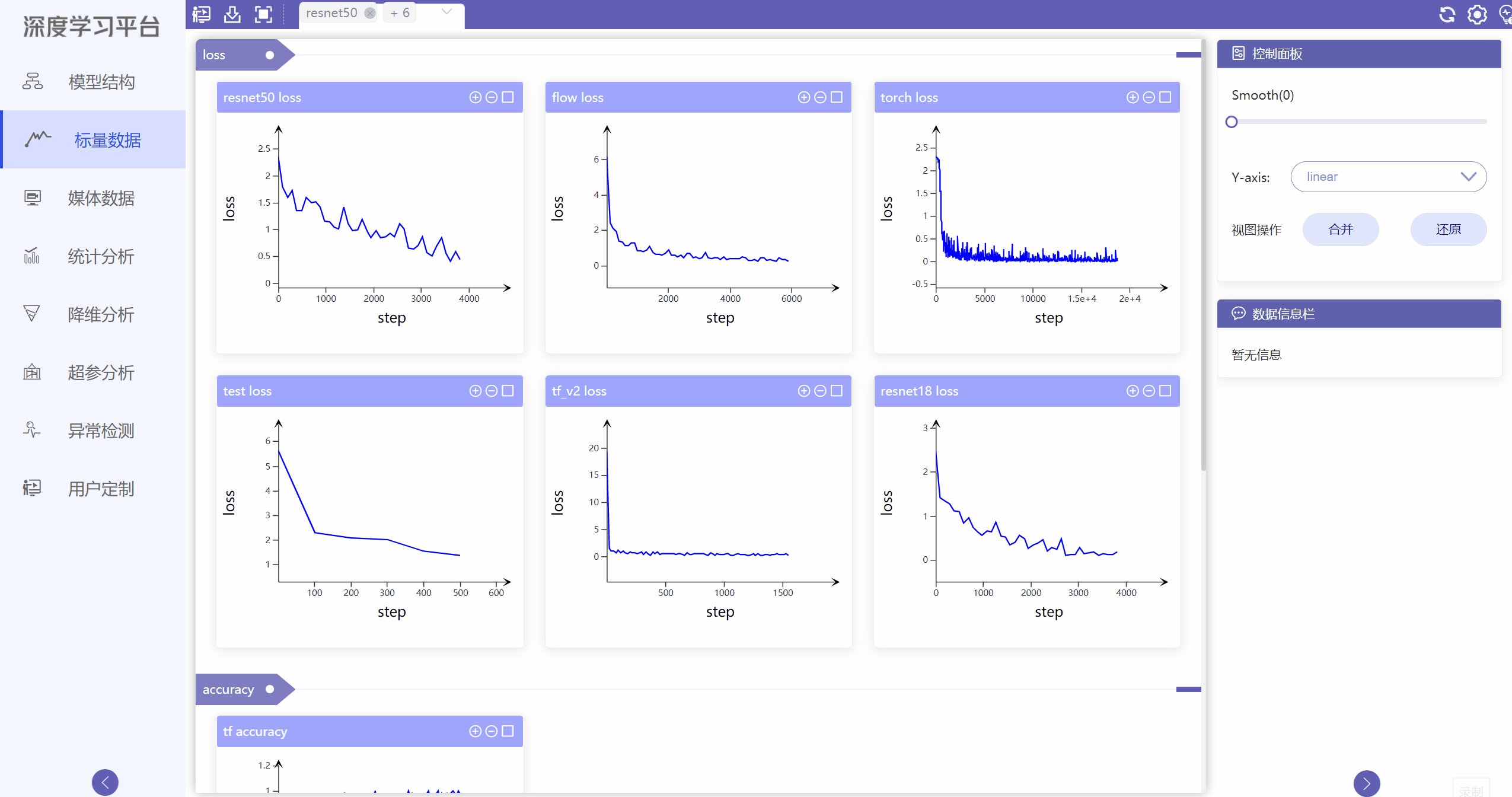Click the right arrow round button
This screenshot has width=1512, height=797.
coord(1367,783)
